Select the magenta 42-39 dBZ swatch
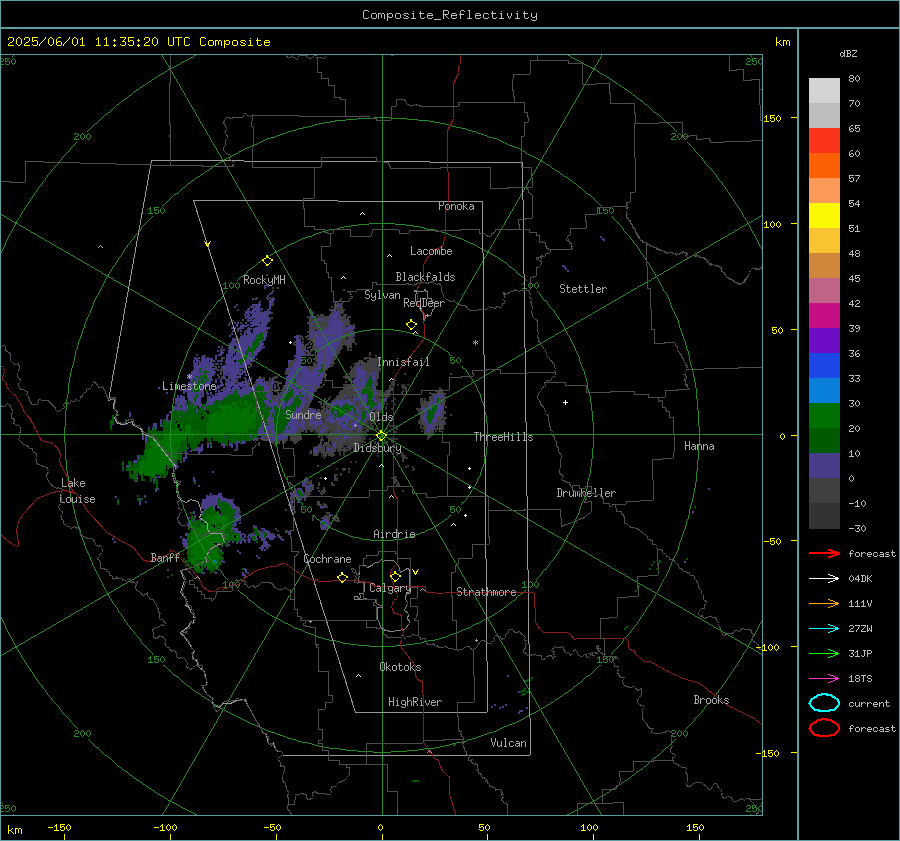900x841 pixels. (x=824, y=316)
